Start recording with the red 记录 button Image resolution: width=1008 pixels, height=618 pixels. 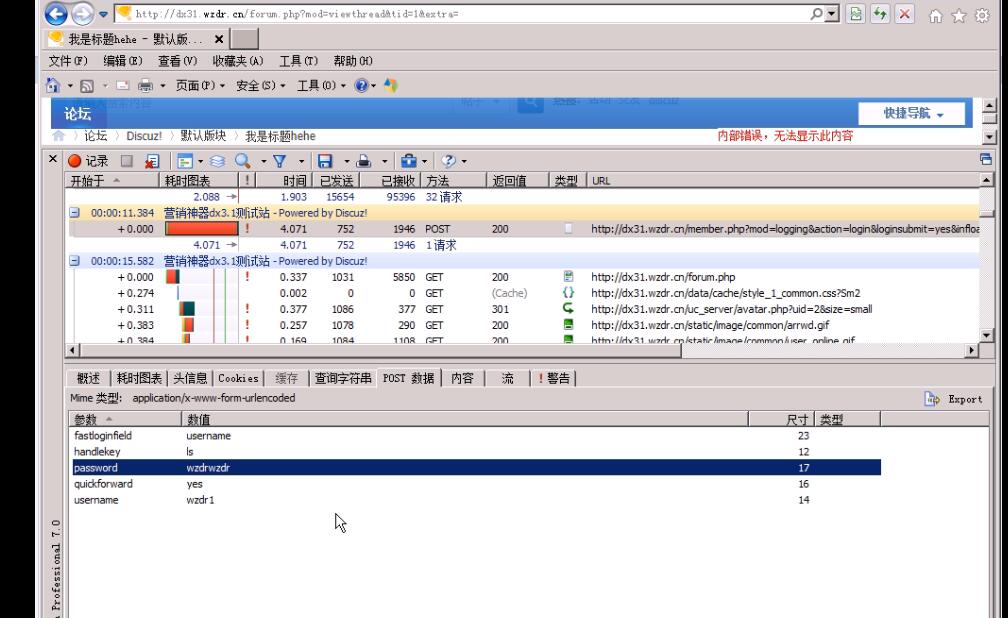point(88,161)
